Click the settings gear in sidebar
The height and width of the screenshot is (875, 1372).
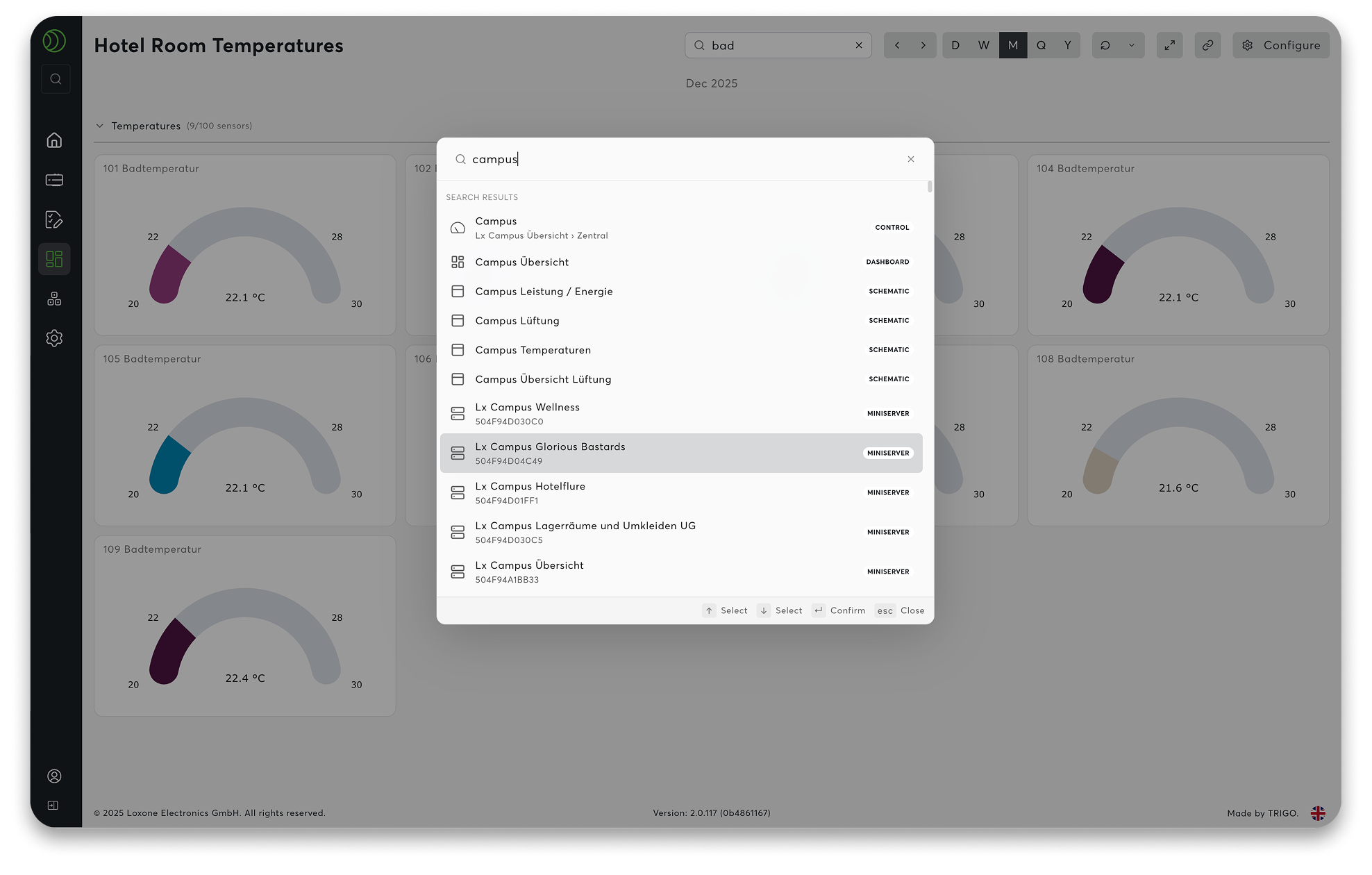pyautogui.click(x=54, y=338)
